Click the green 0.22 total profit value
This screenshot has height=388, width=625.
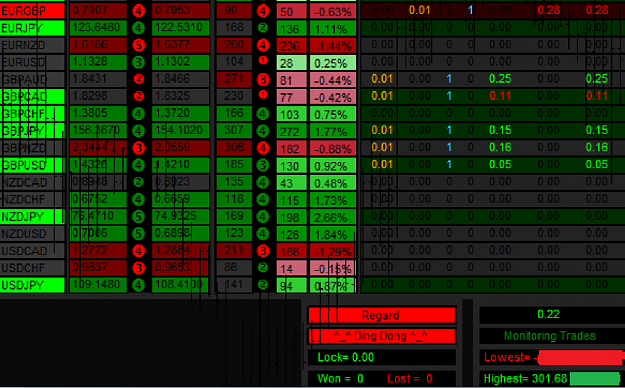pyautogui.click(x=548, y=315)
